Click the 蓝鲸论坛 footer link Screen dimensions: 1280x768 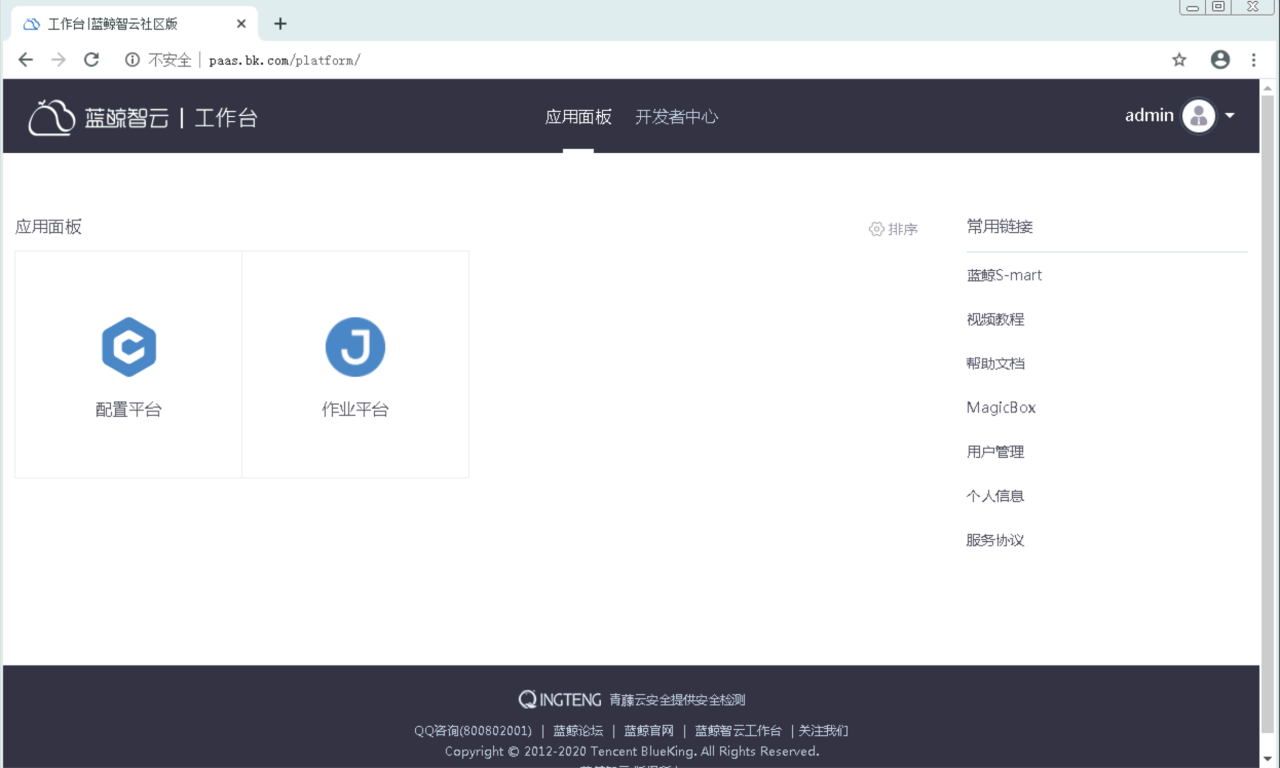578,731
